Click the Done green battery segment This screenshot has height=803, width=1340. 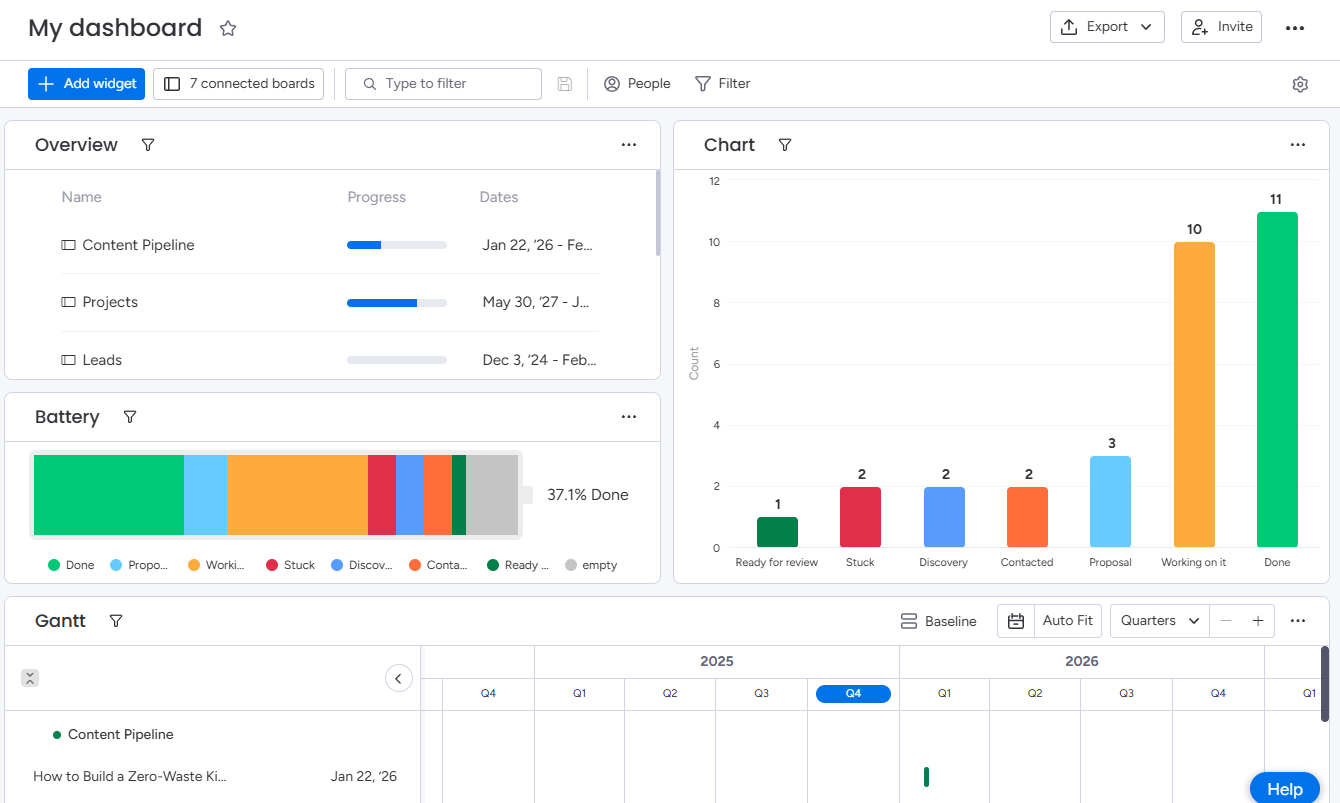click(x=109, y=495)
